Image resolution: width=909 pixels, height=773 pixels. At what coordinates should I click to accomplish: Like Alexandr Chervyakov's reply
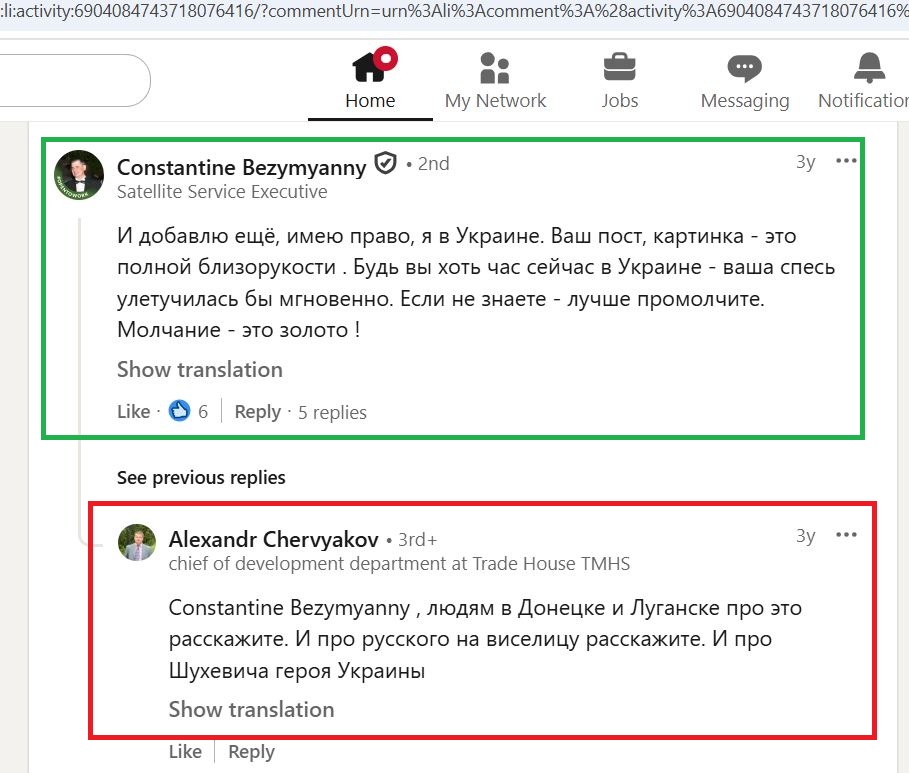185,752
